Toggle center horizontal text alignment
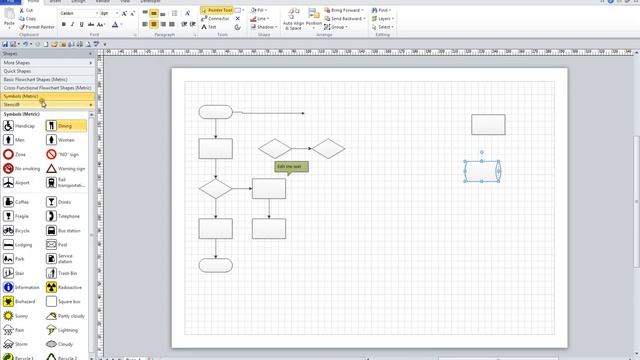The width and height of the screenshot is (640, 360). pos(154,24)
